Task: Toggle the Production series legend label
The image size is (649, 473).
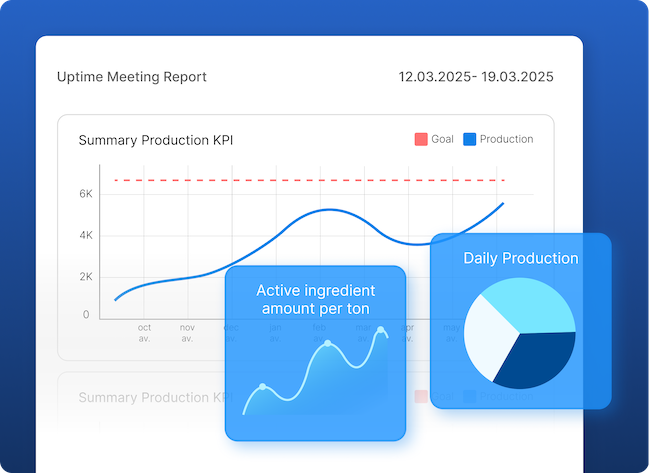Action: (x=506, y=140)
